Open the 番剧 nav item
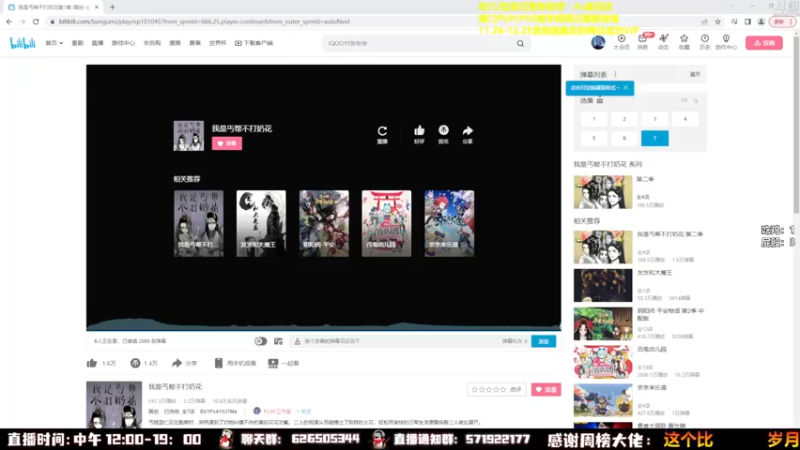 [77, 43]
